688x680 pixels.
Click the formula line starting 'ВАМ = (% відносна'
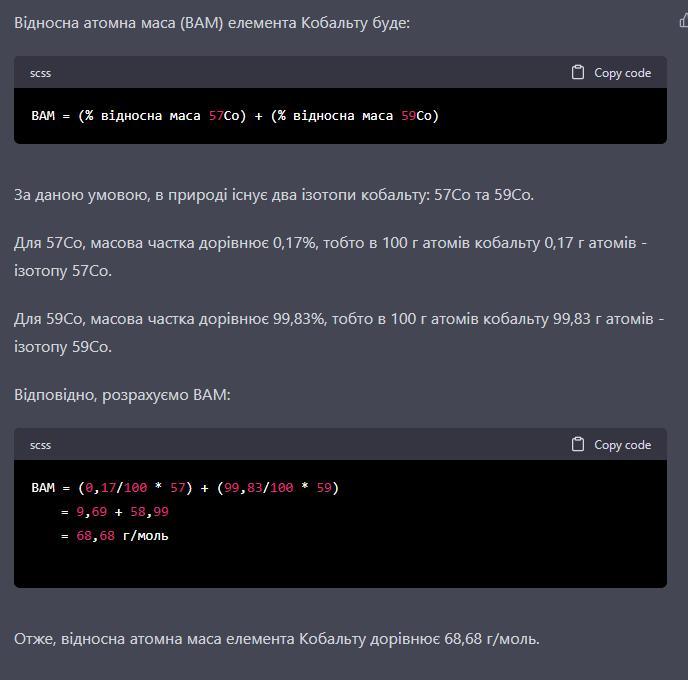pos(235,115)
